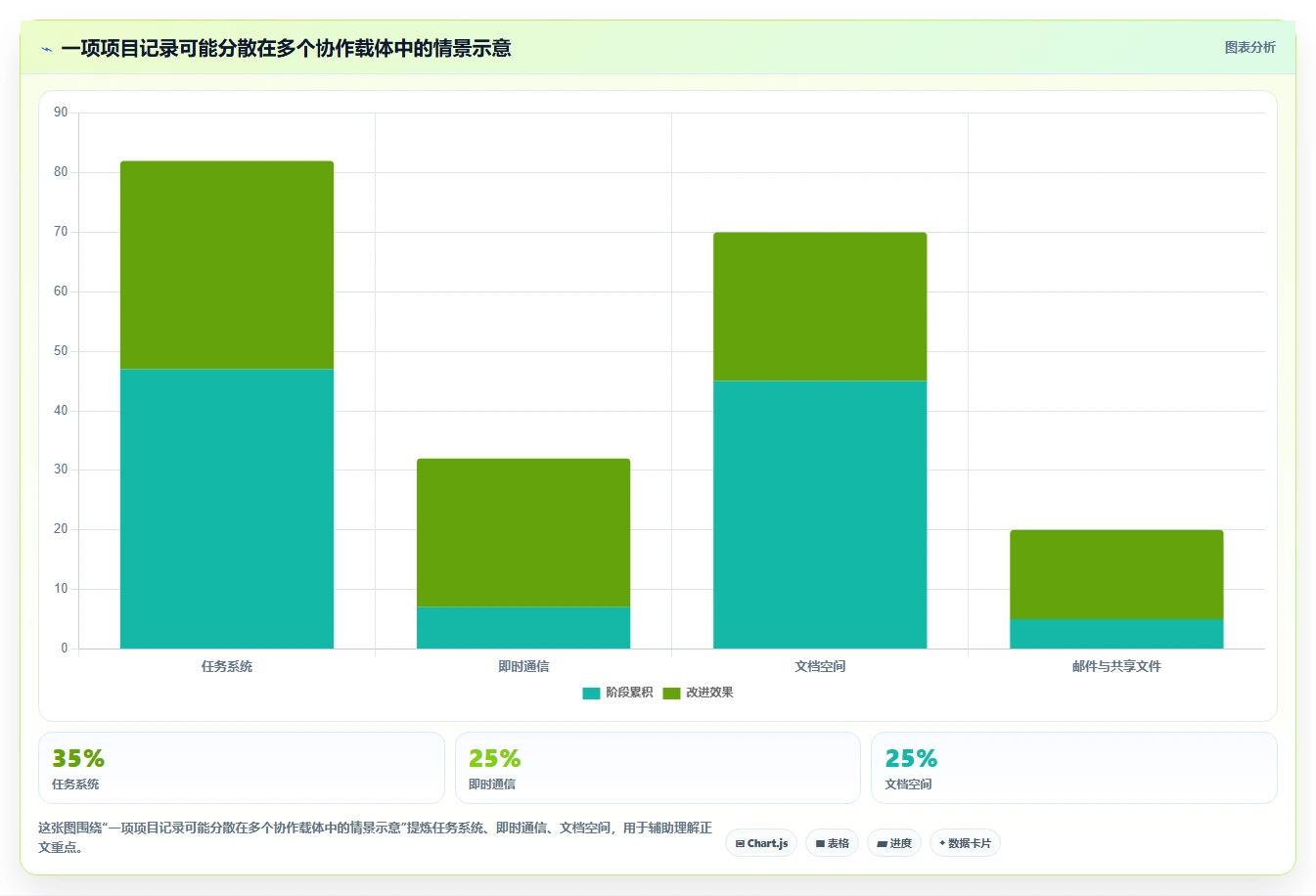1316x896 pixels.
Task: Click the 90 y-axis tick label
Action: [x=61, y=112]
